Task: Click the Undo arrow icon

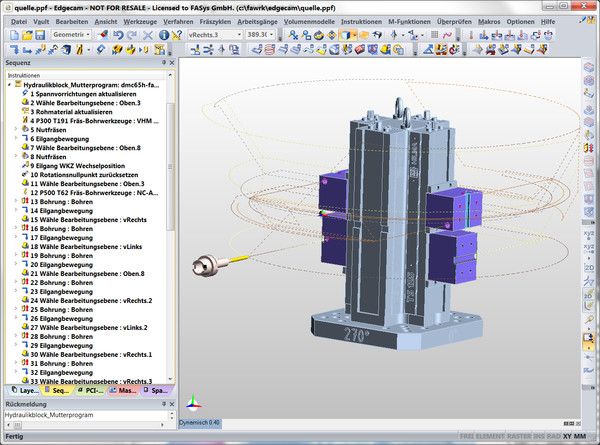Action: (x=118, y=35)
